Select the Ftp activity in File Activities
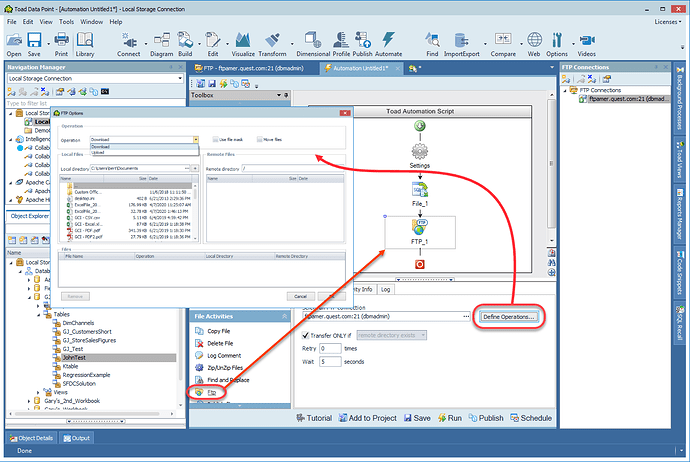 [x=212, y=392]
